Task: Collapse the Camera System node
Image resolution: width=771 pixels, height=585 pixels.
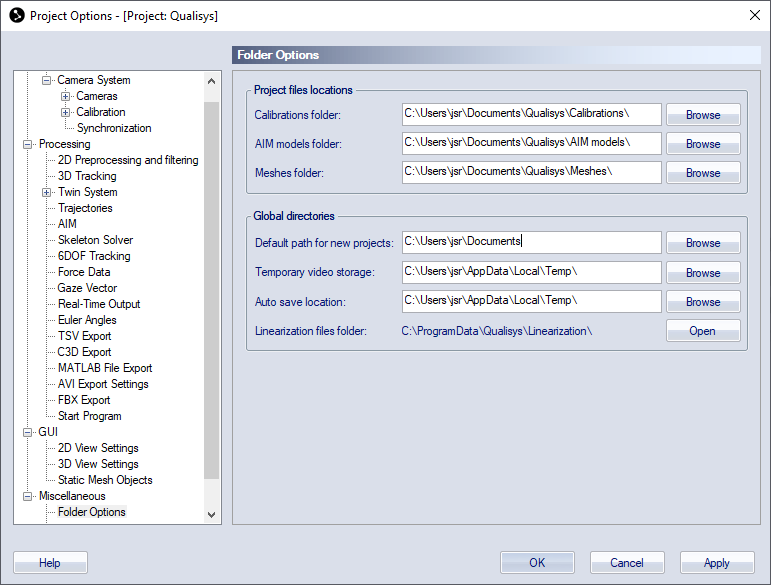Action: (x=46, y=80)
